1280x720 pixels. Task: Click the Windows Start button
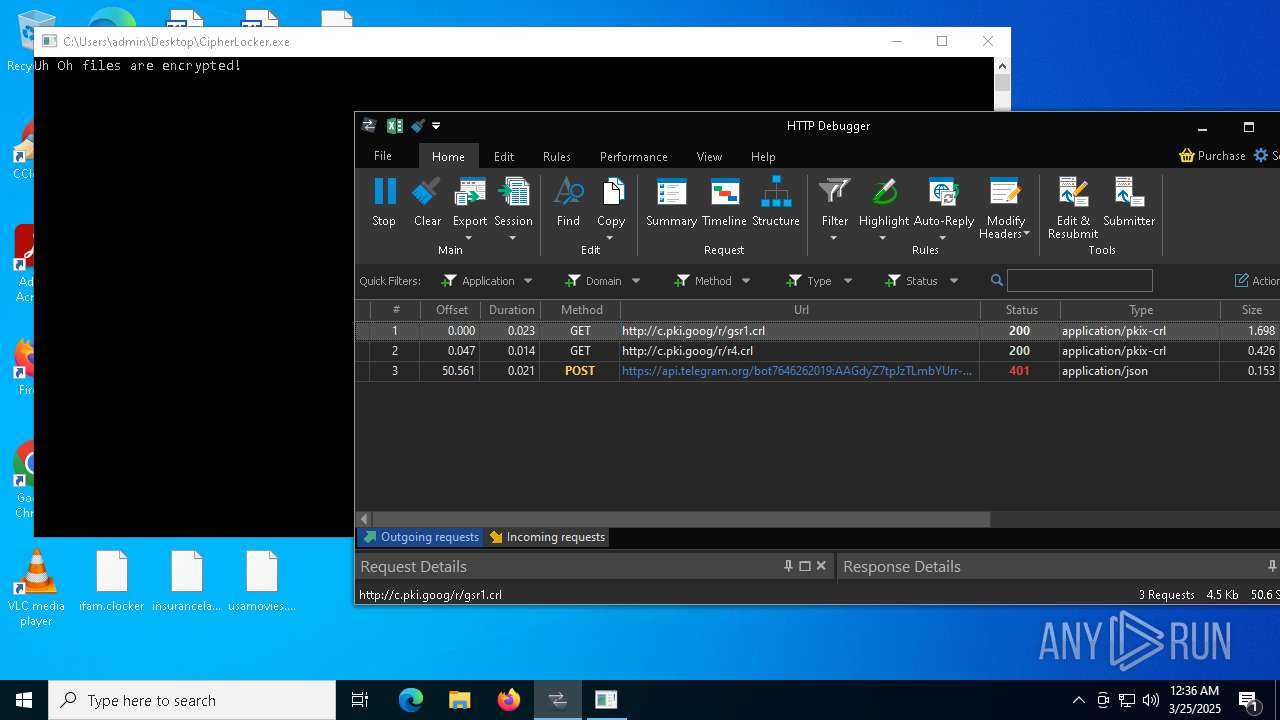click(x=24, y=700)
